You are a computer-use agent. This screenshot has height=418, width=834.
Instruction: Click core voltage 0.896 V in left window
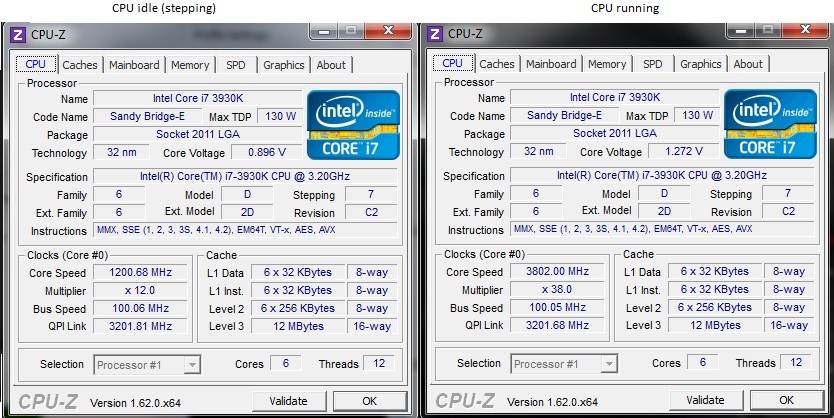[x=267, y=152]
